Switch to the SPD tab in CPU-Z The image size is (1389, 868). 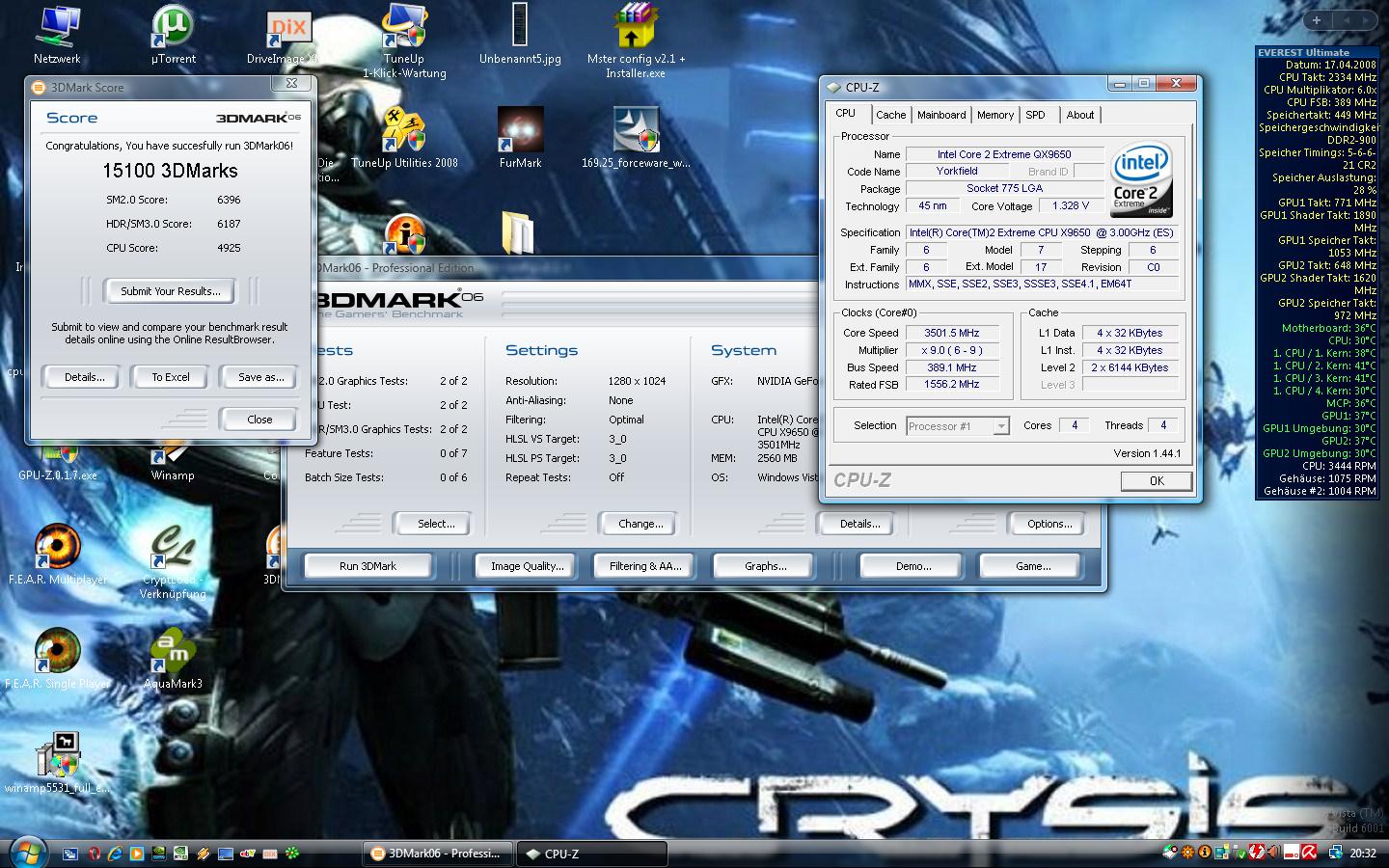tap(1036, 115)
